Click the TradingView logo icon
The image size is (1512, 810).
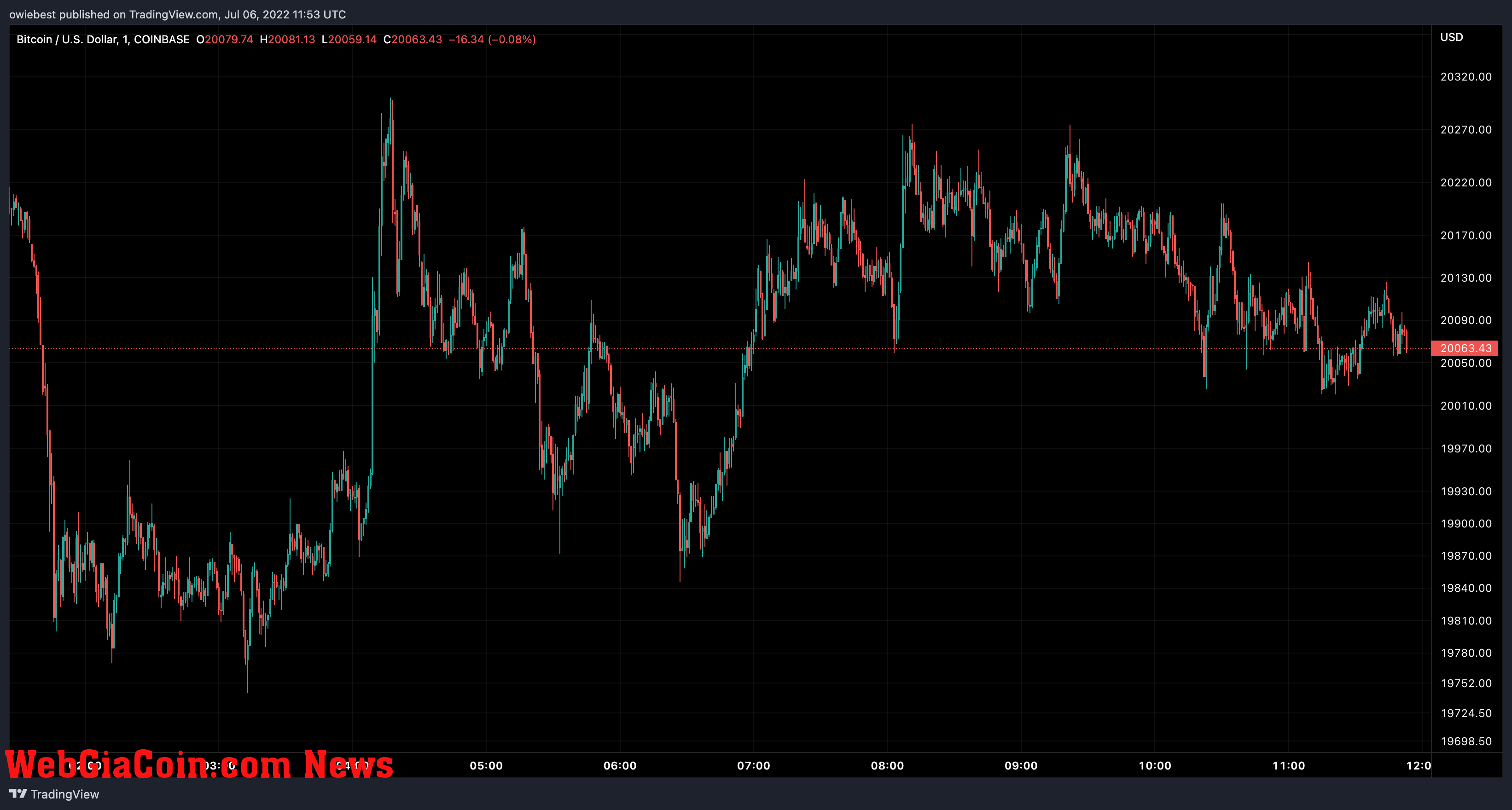click(18, 793)
